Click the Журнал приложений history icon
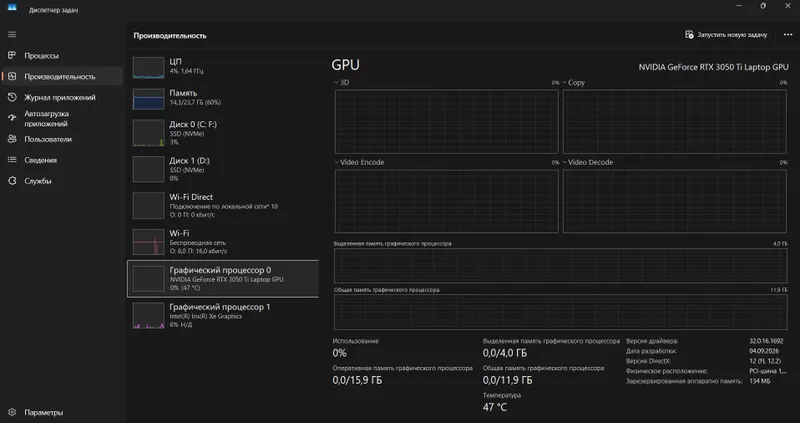The image size is (800, 423). tap(12, 97)
